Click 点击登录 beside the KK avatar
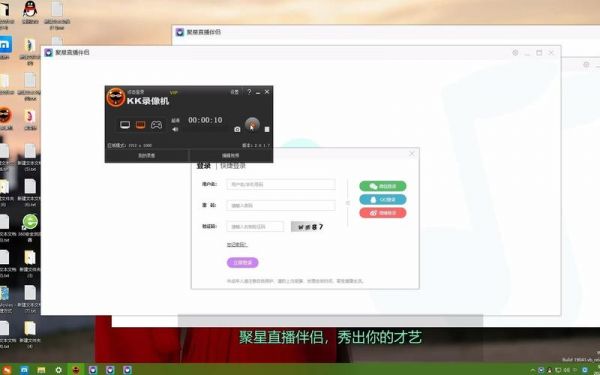Viewport: 600px width, 375px height. point(136,92)
